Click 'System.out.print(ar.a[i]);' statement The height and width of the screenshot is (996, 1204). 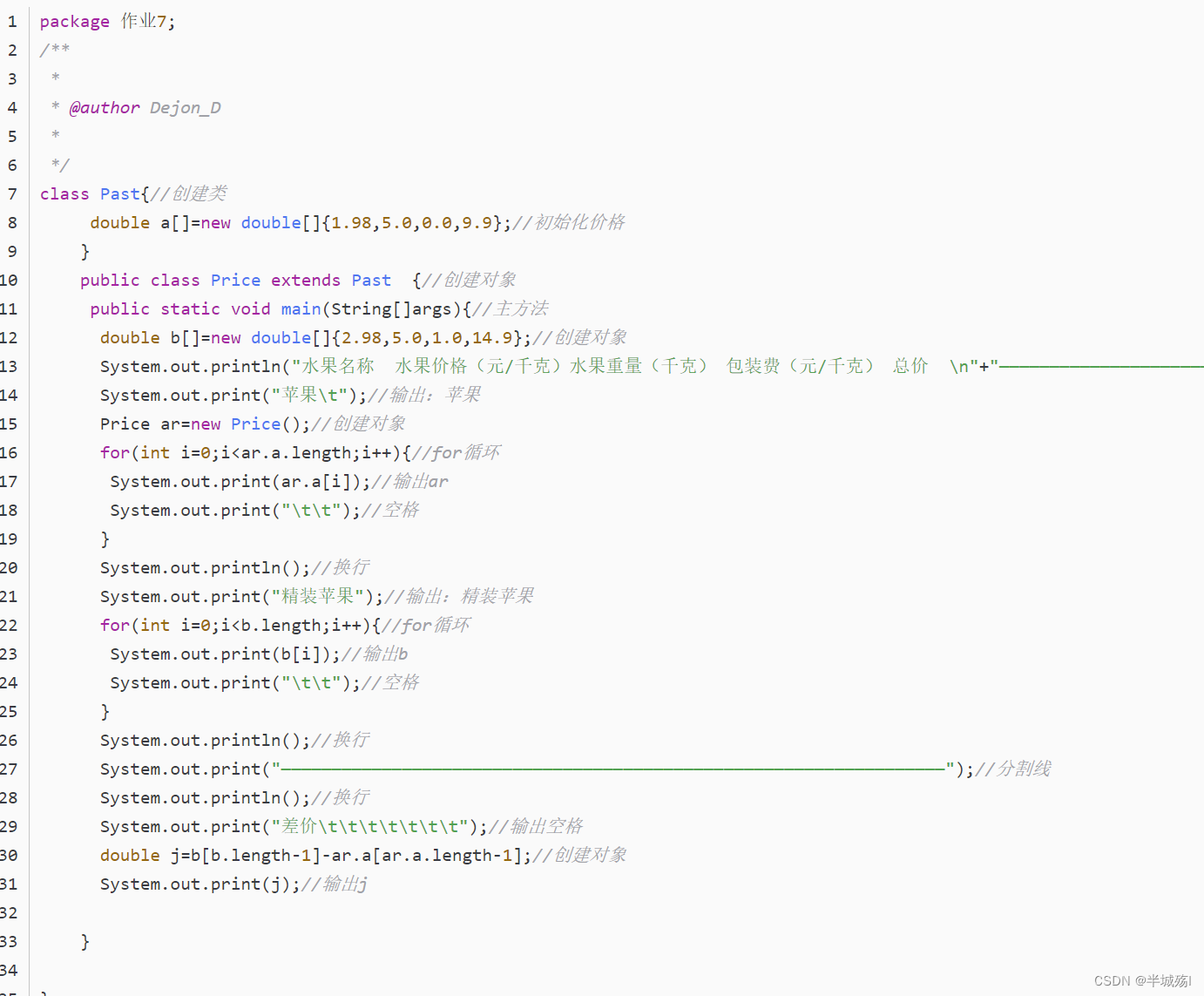pyautogui.click(x=240, y=481)
